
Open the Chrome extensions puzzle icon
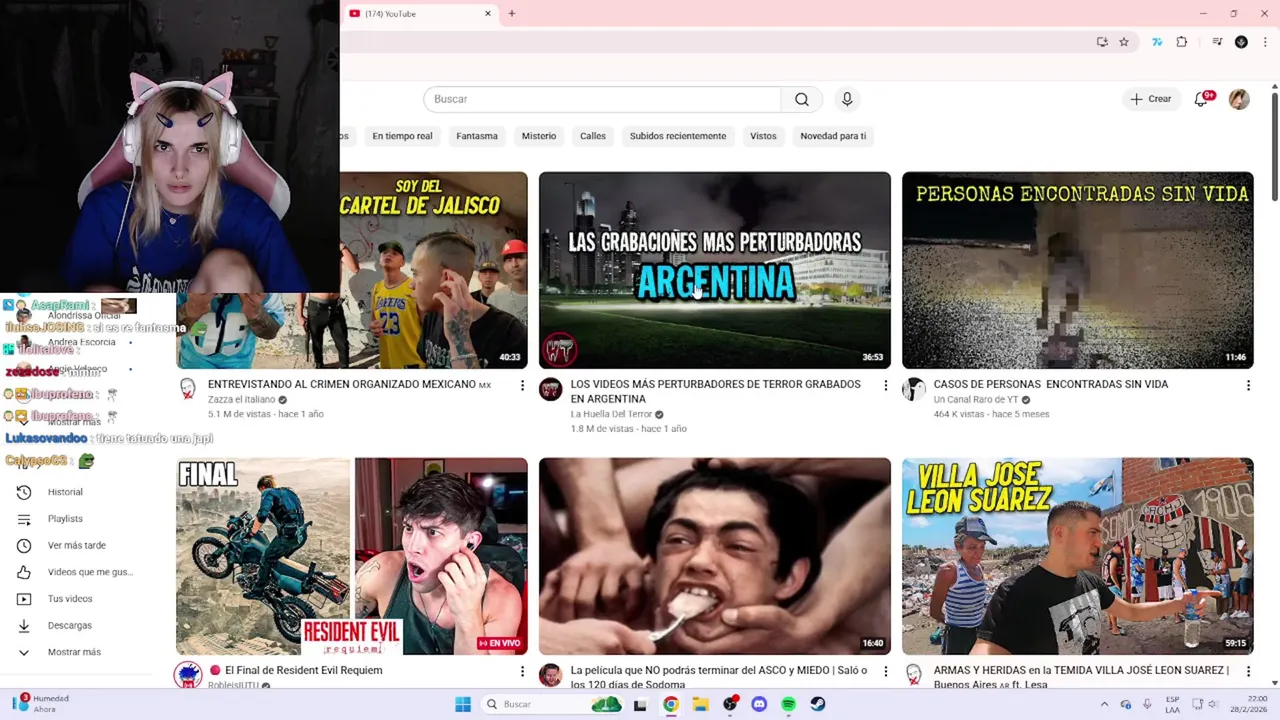[x=1182, y=42]
